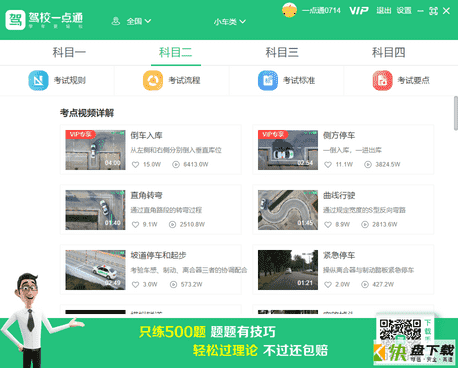The width and height of the screenshot is (458, 368).
Task: Click the 紧急停车 description 操纵离合器与制动踏板紧急停车
Action: click(368, 270)
